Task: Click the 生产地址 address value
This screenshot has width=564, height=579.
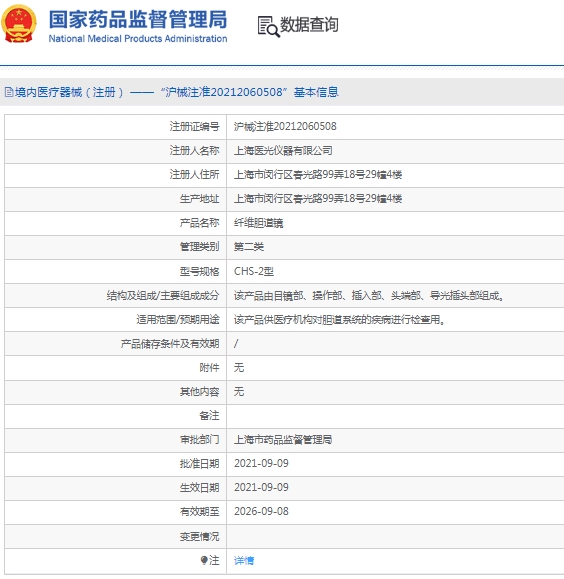Action: pyautogui.click(x=318, y=199)
